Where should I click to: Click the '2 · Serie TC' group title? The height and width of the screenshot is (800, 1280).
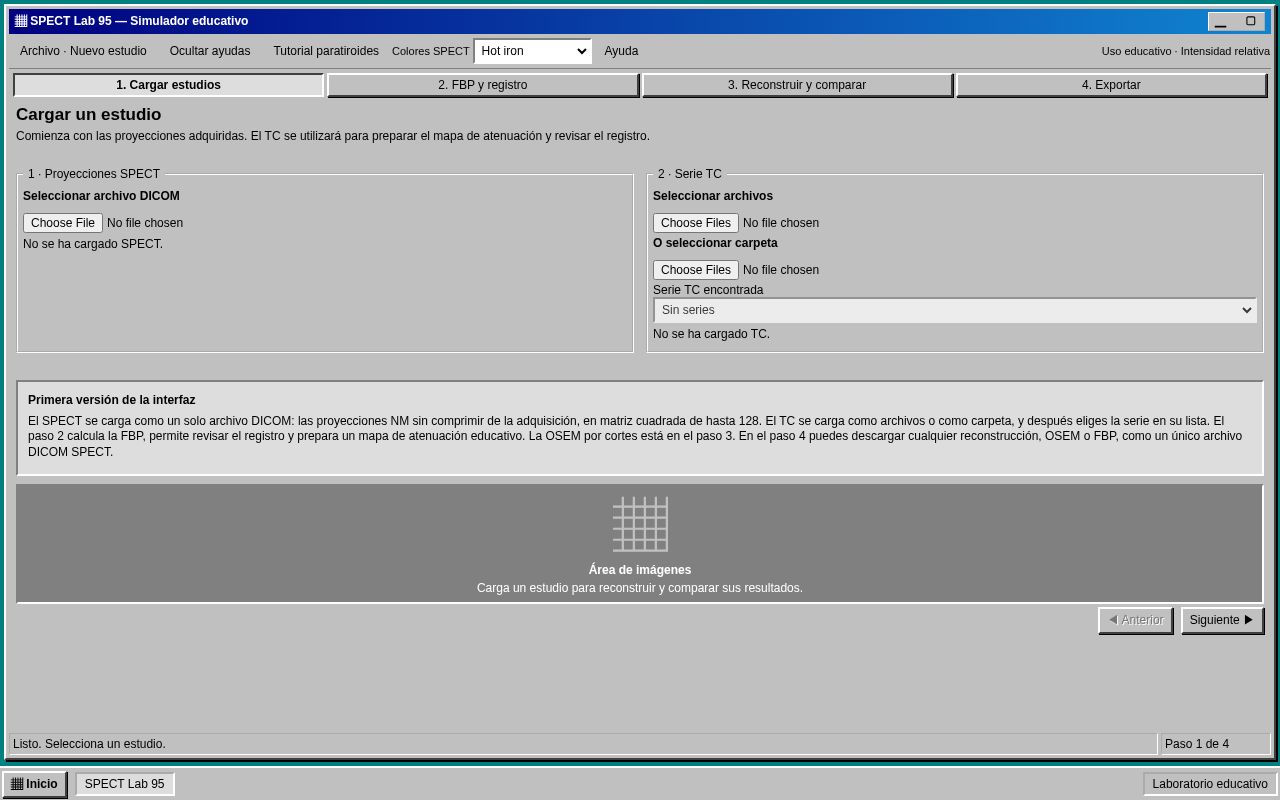pyautogui.click(x=690, y=174)
